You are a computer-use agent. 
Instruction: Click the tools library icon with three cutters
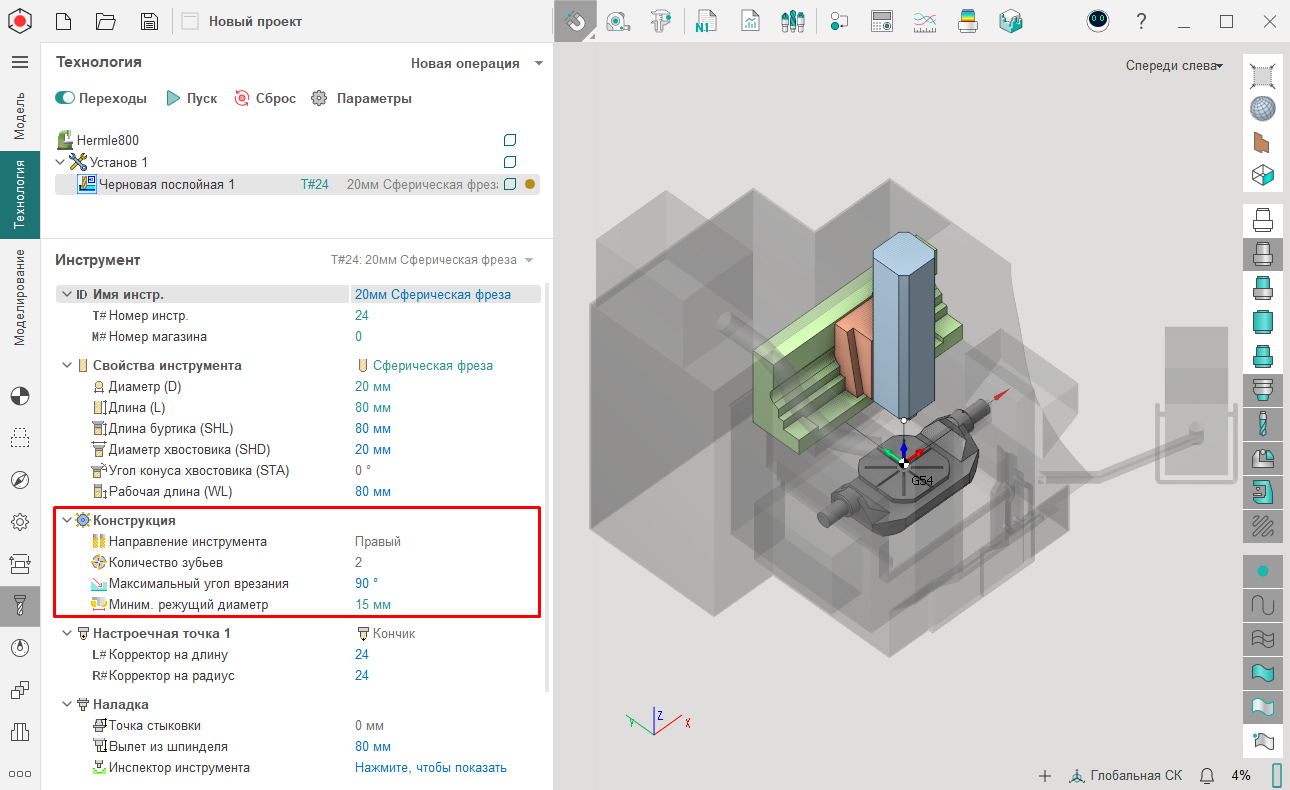point(793,21)
